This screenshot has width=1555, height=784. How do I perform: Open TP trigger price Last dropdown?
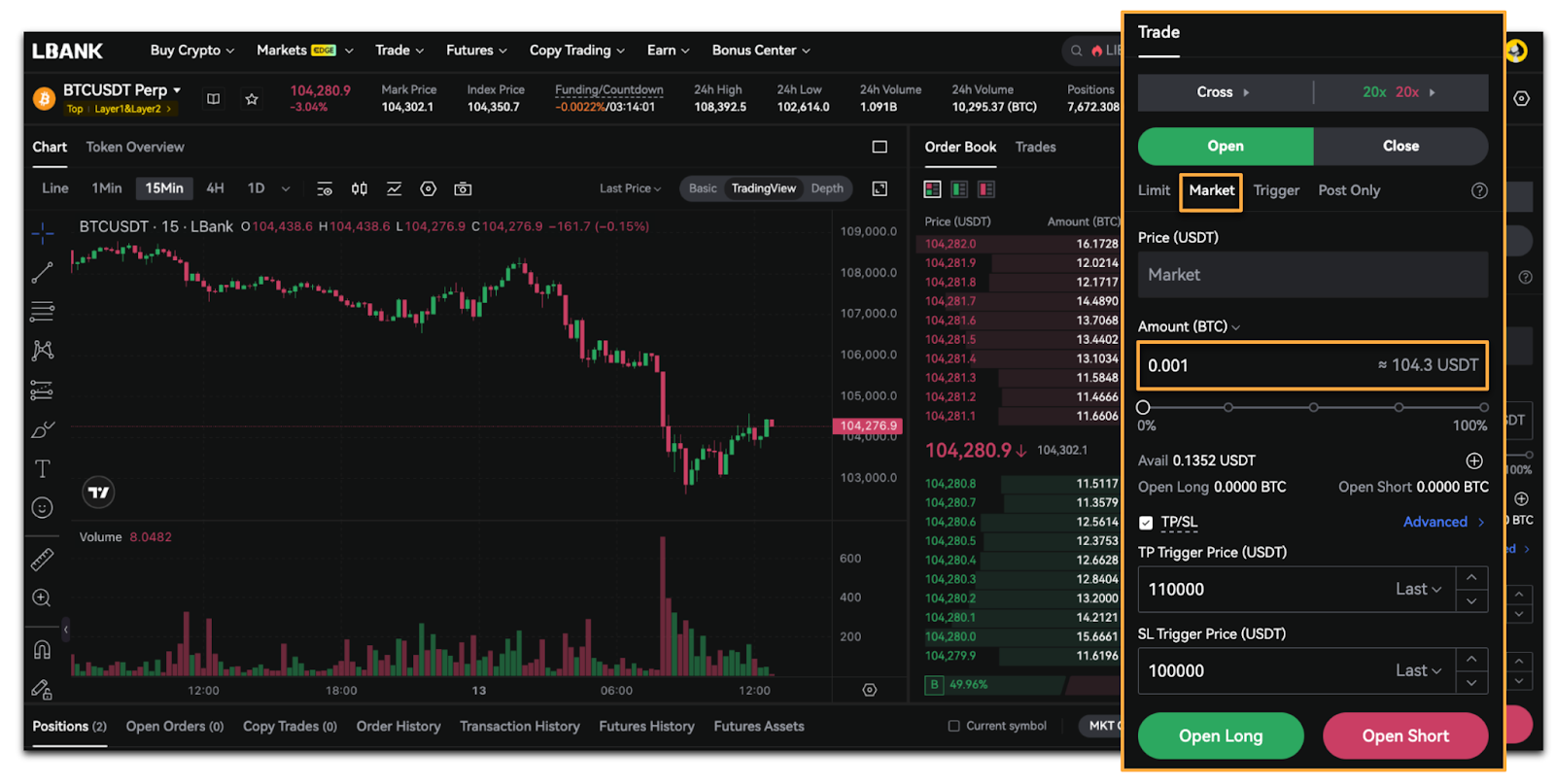click(1418, 590)
